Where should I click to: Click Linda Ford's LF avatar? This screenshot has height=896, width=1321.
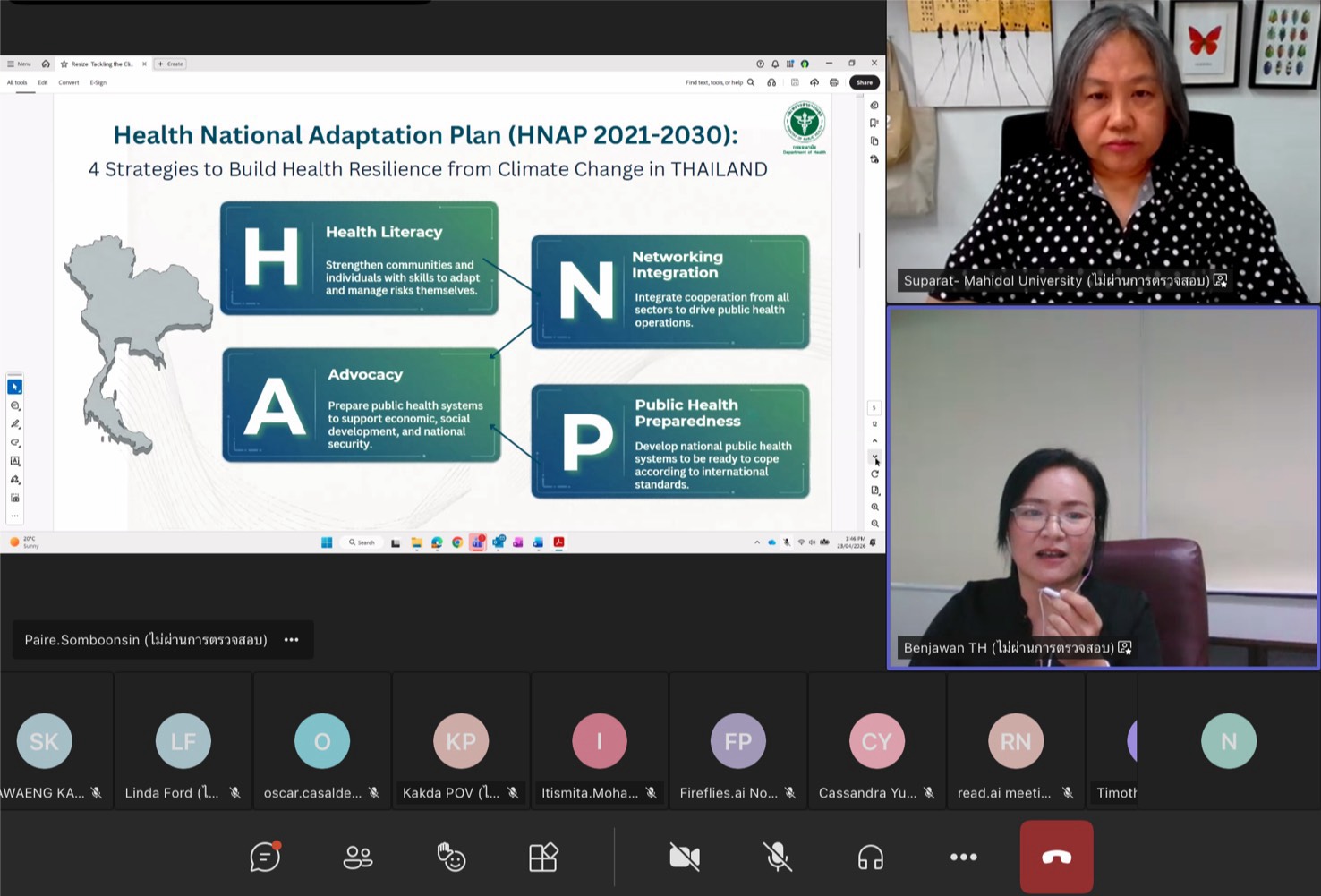click(x=183, y=741)
